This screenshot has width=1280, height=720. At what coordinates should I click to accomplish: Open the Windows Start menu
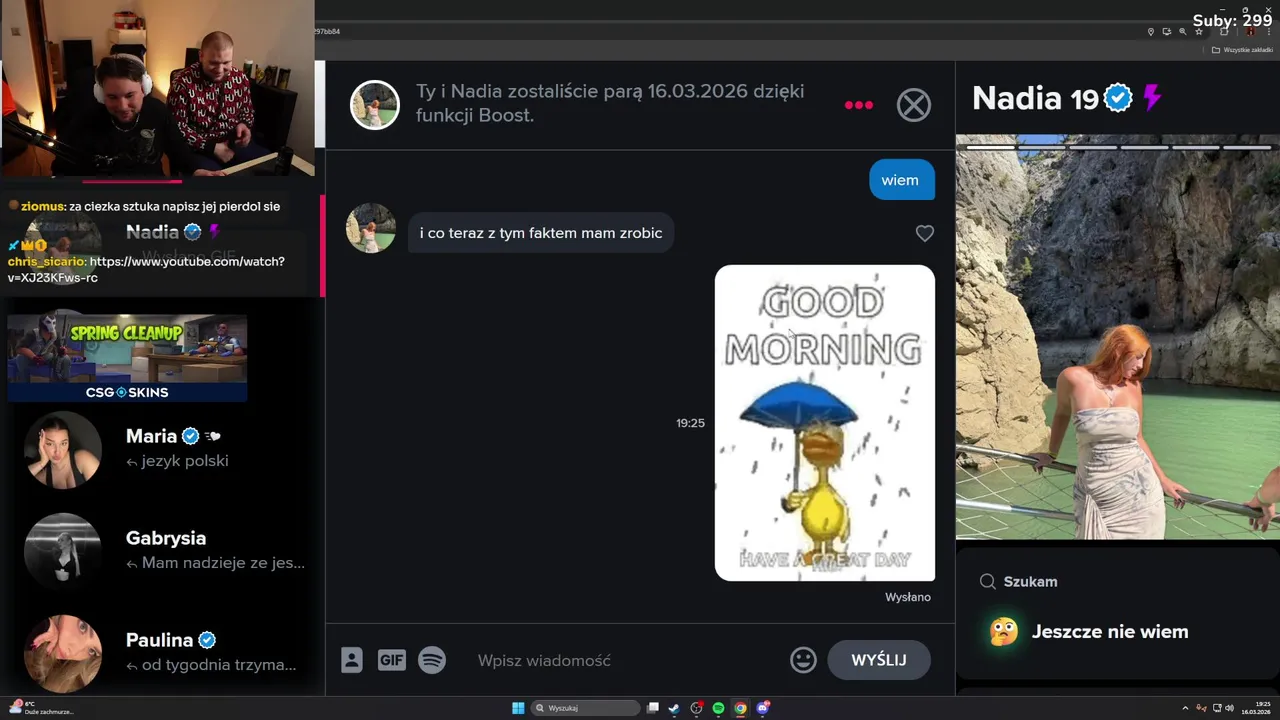click(518, 708)
